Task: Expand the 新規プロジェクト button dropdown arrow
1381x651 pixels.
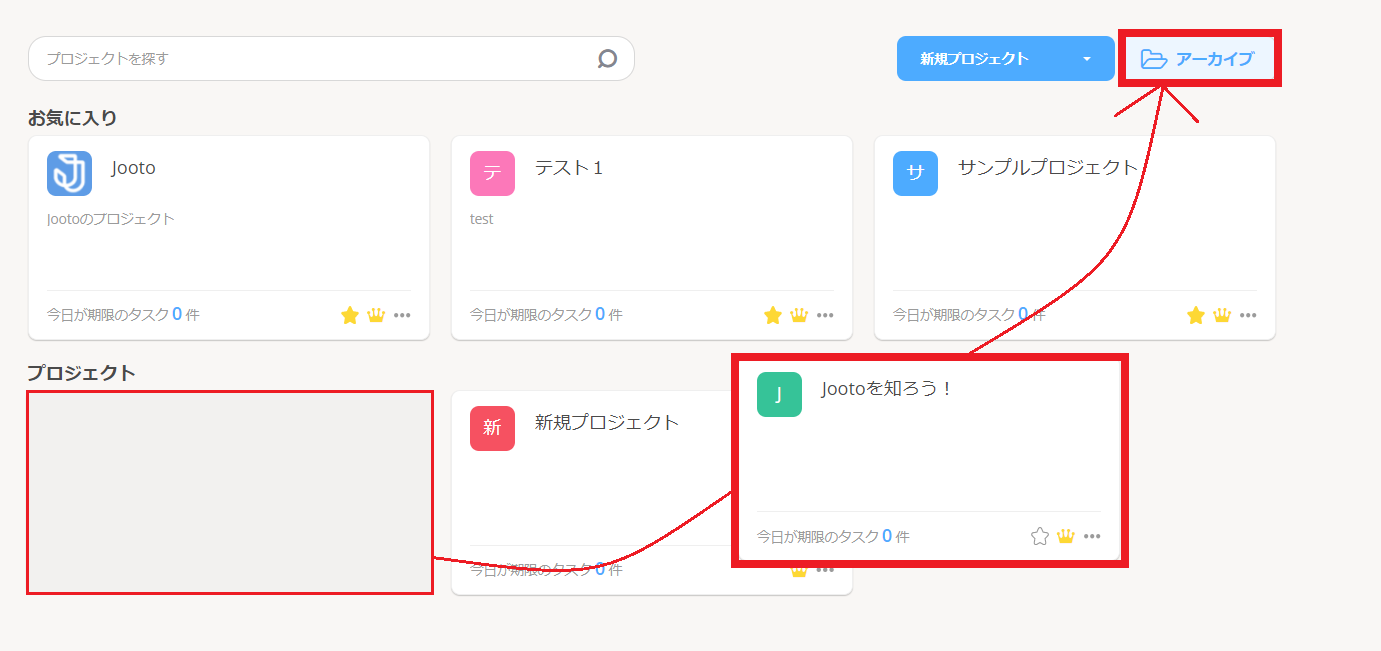Action: (1087, 59)
